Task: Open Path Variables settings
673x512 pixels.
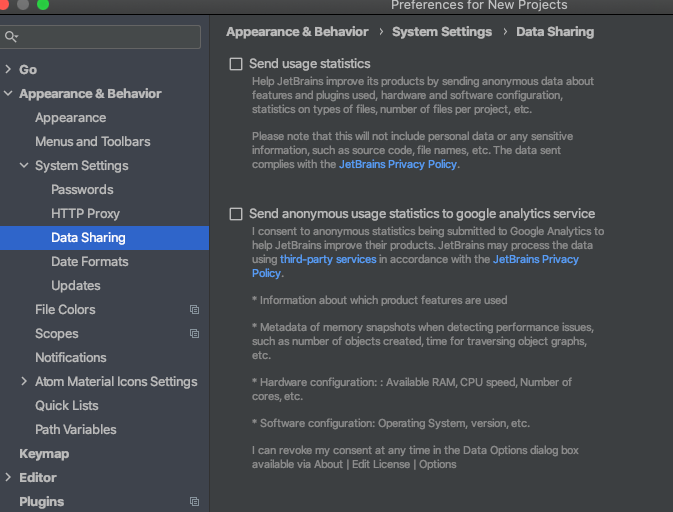Action: click(76, 430)
